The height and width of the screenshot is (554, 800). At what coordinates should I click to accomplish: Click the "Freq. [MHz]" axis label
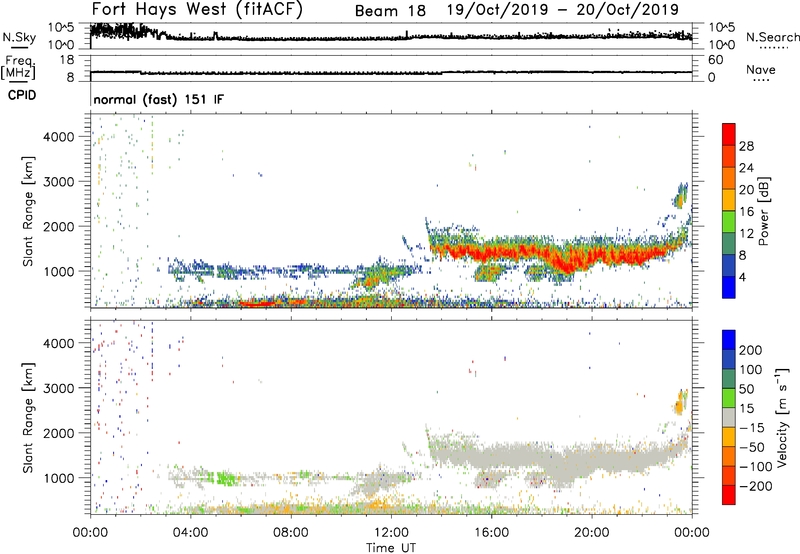point(19,67)
